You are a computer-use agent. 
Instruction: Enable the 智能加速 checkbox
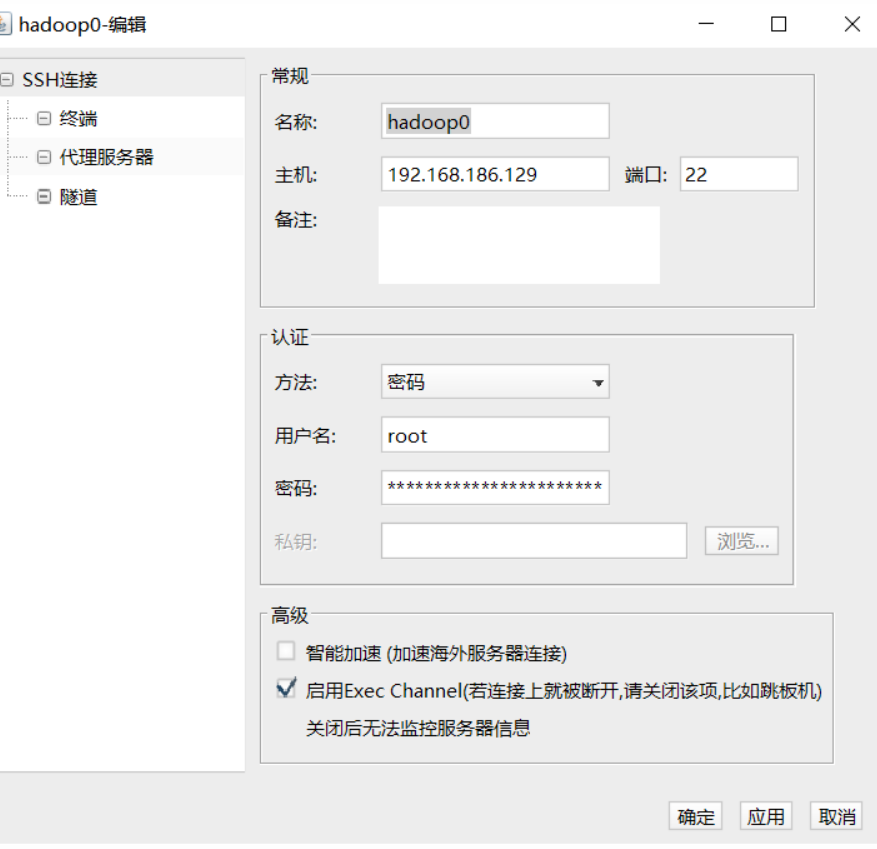click(x=286, y=651)
